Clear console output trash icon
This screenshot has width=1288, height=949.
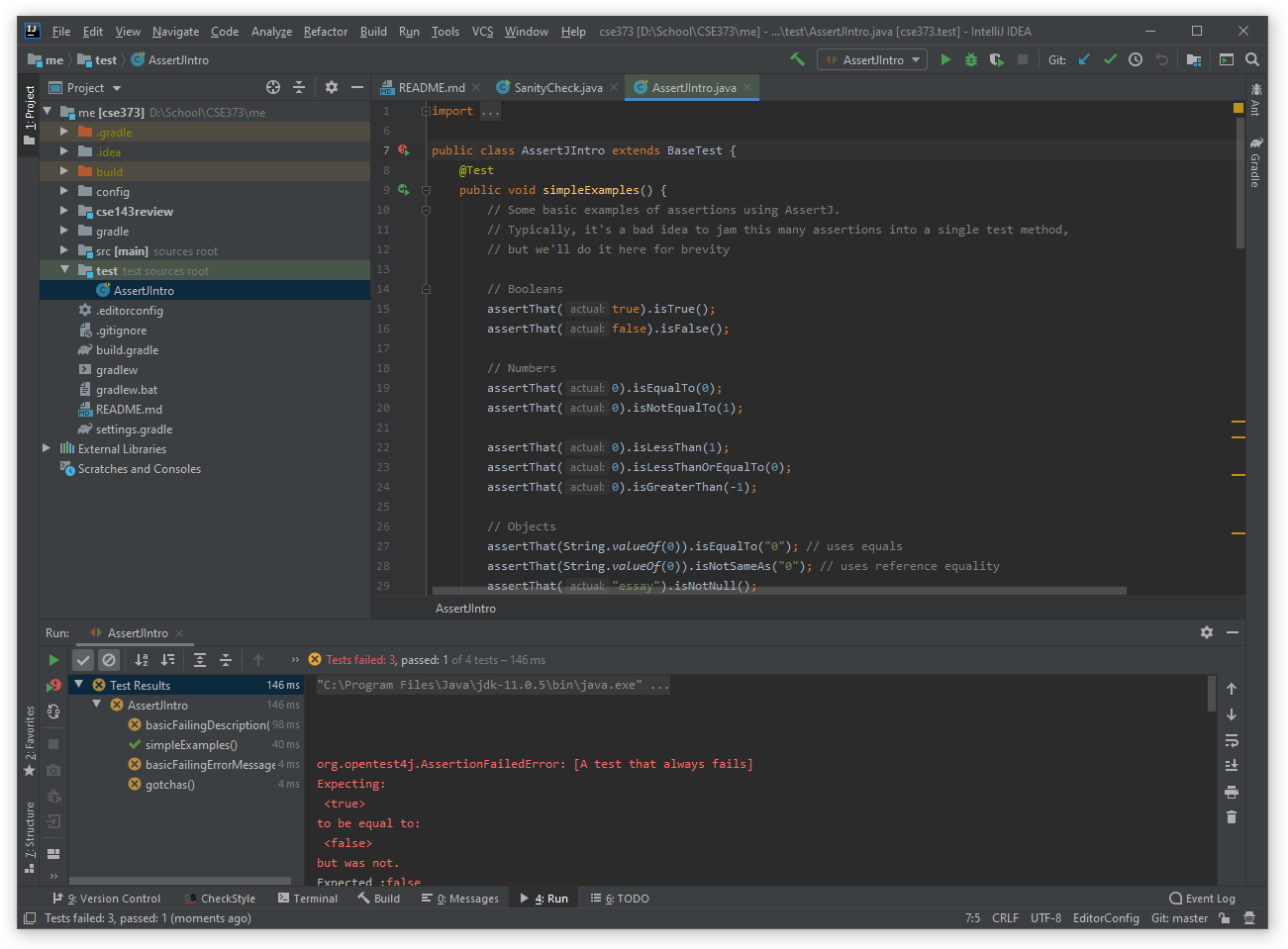click(x=1232, y=816)
